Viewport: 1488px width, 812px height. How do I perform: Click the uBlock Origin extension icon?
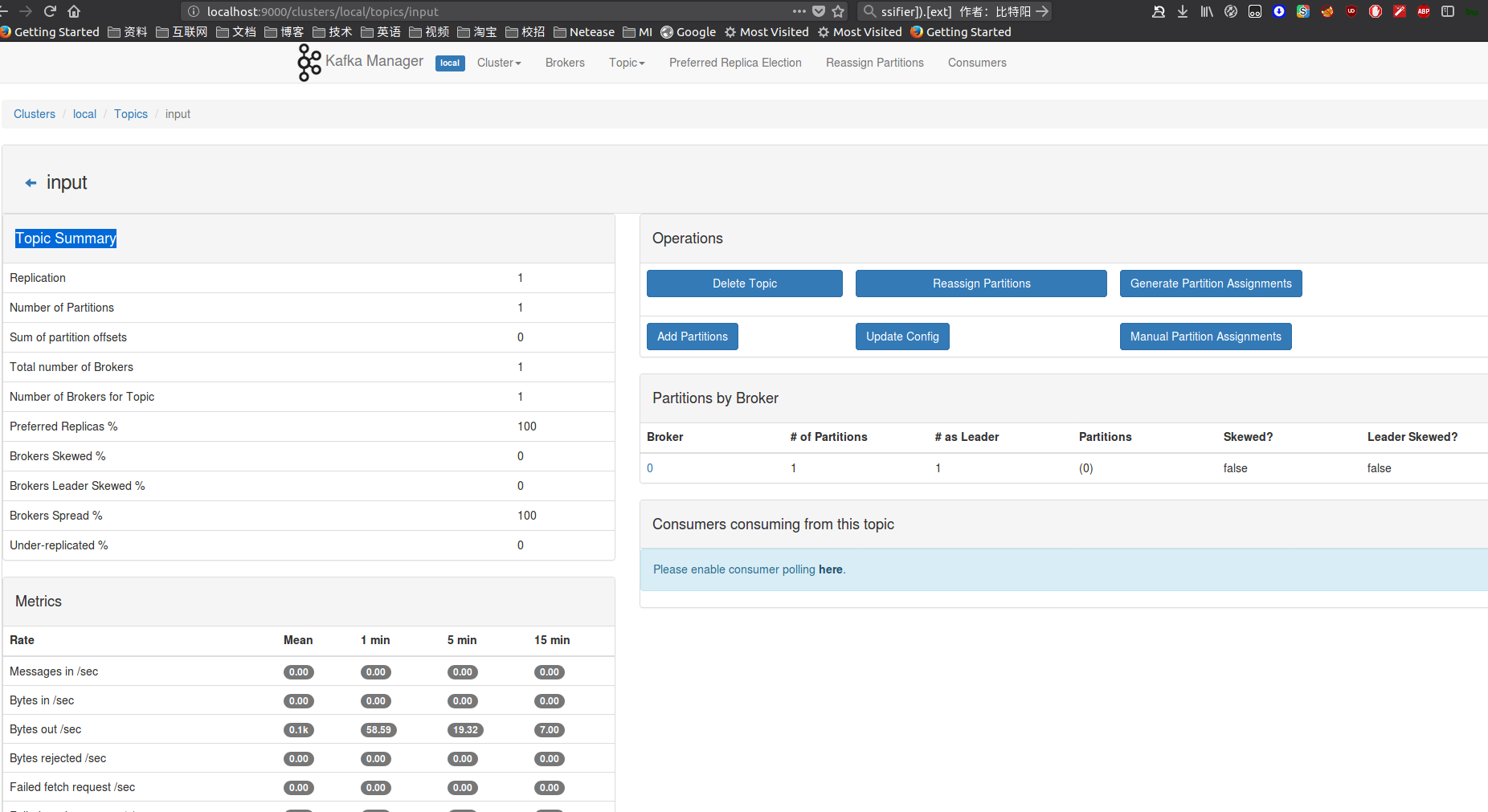[x=1351, y=11]
